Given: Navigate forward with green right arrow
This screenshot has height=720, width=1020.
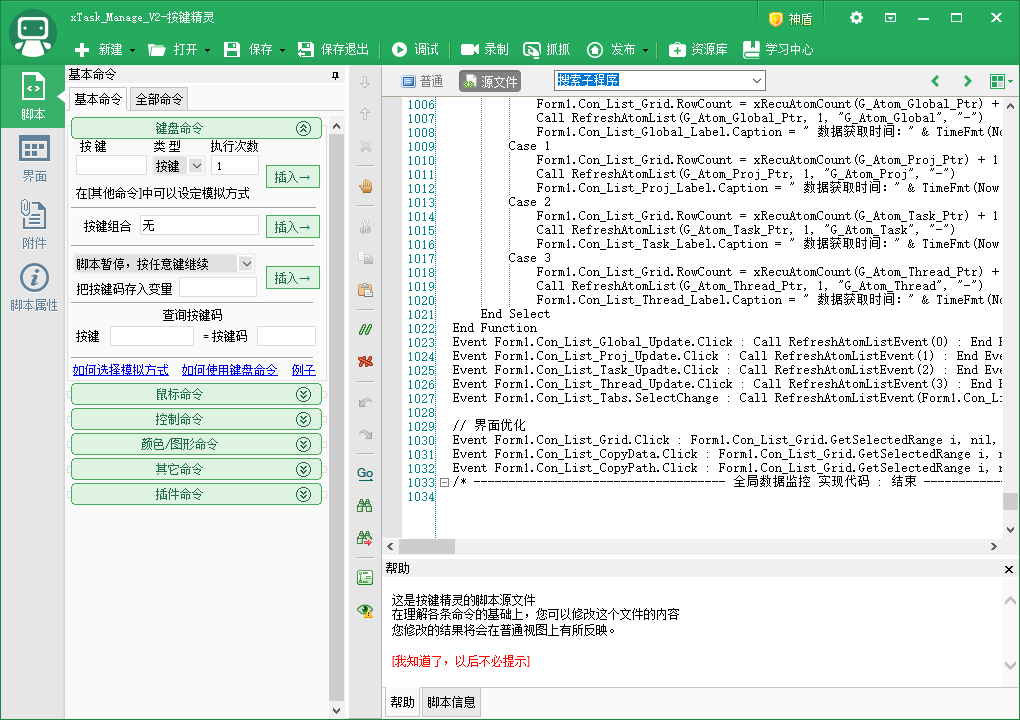Looking at the screenshot, I should pos(967,81).
